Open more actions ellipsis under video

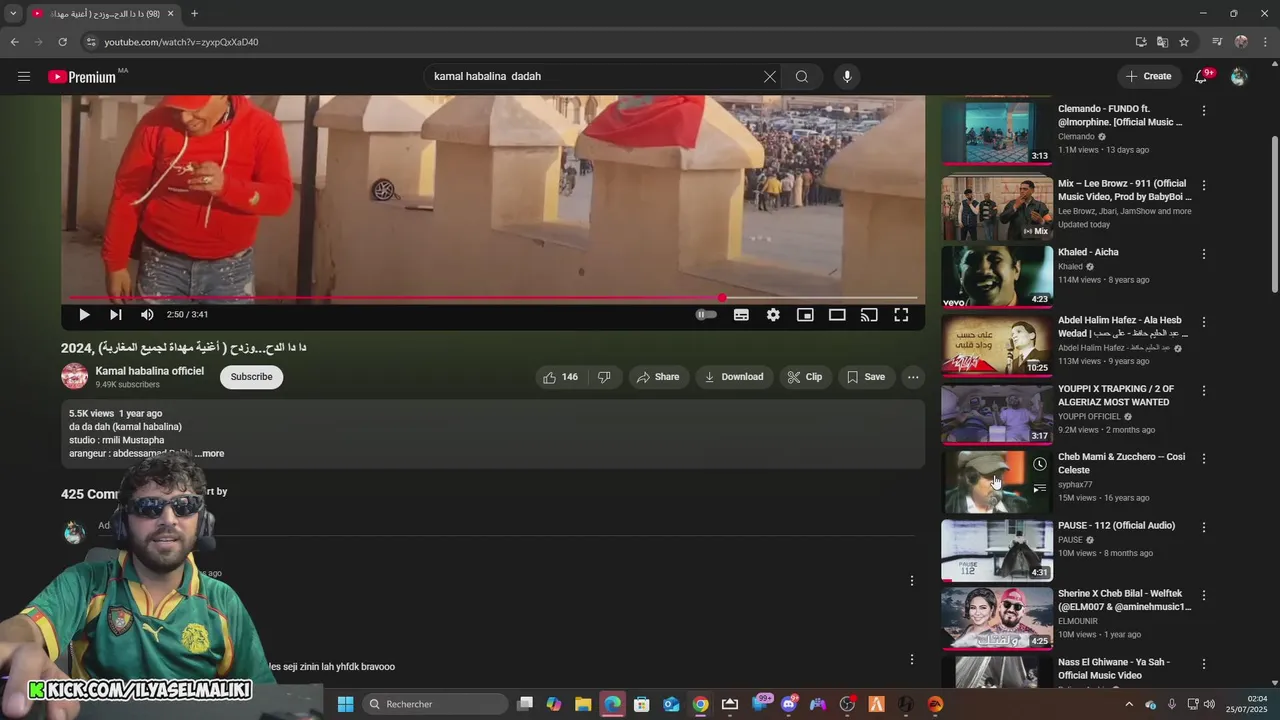click(913, 377)
